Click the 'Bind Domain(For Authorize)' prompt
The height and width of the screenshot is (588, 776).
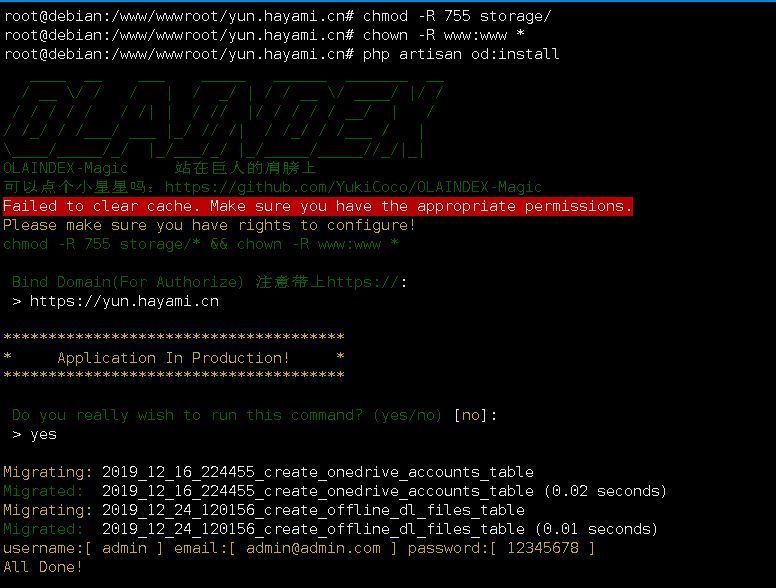pyautogui.click(x=209, y=282)
